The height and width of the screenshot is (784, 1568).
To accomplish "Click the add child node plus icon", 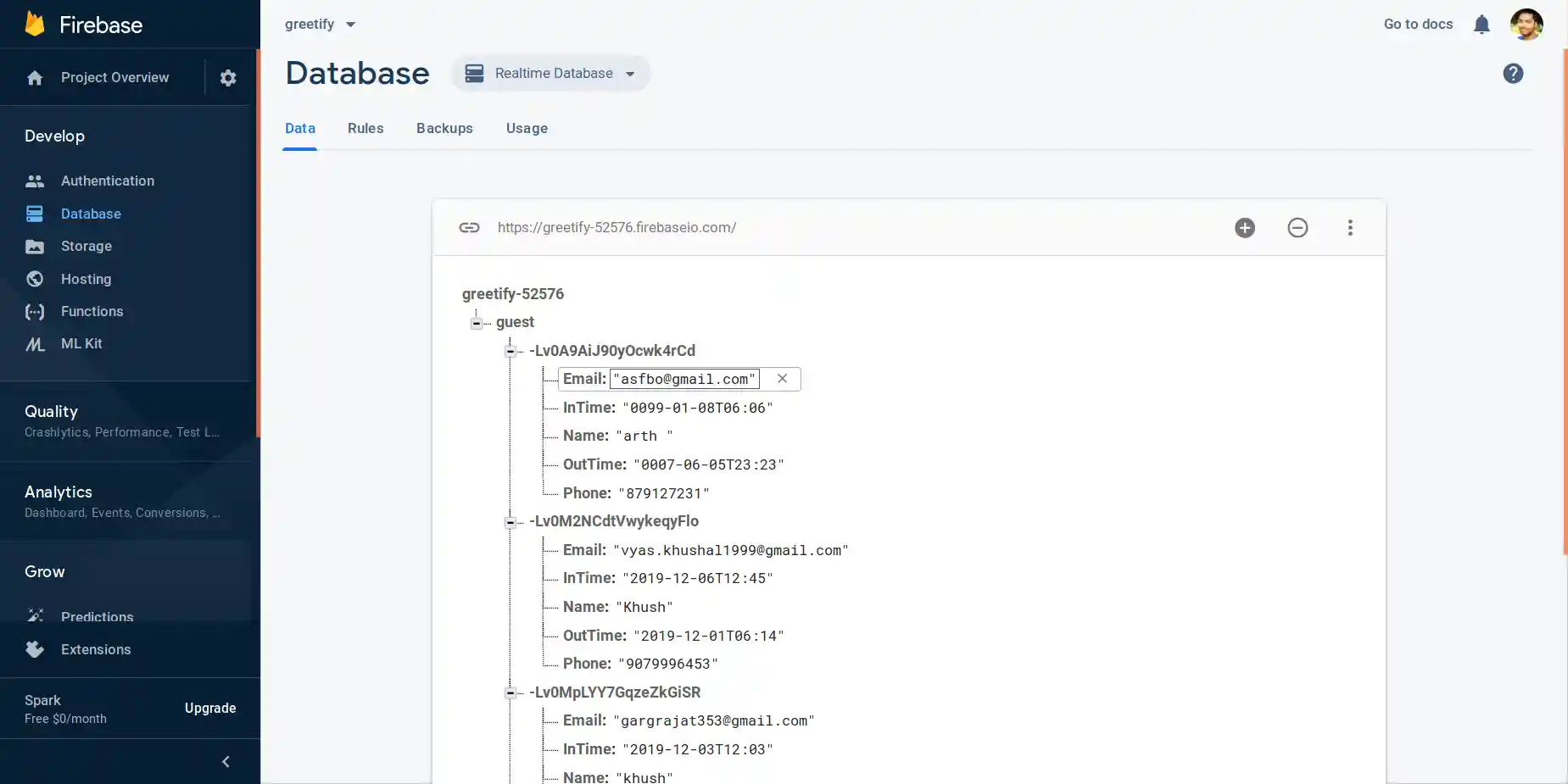I will (x=1244, y=227).
